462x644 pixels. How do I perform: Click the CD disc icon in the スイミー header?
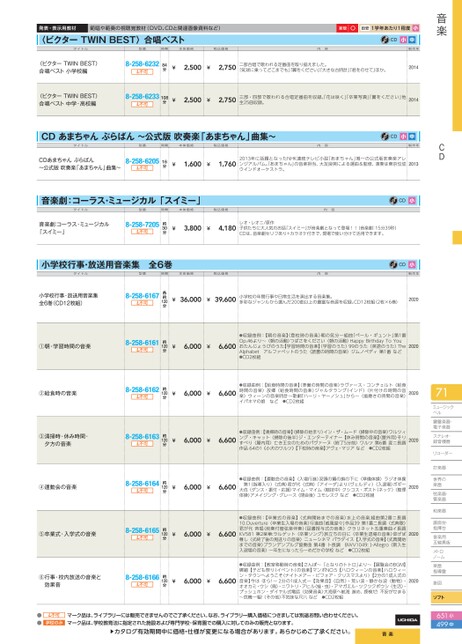point(393,200)
